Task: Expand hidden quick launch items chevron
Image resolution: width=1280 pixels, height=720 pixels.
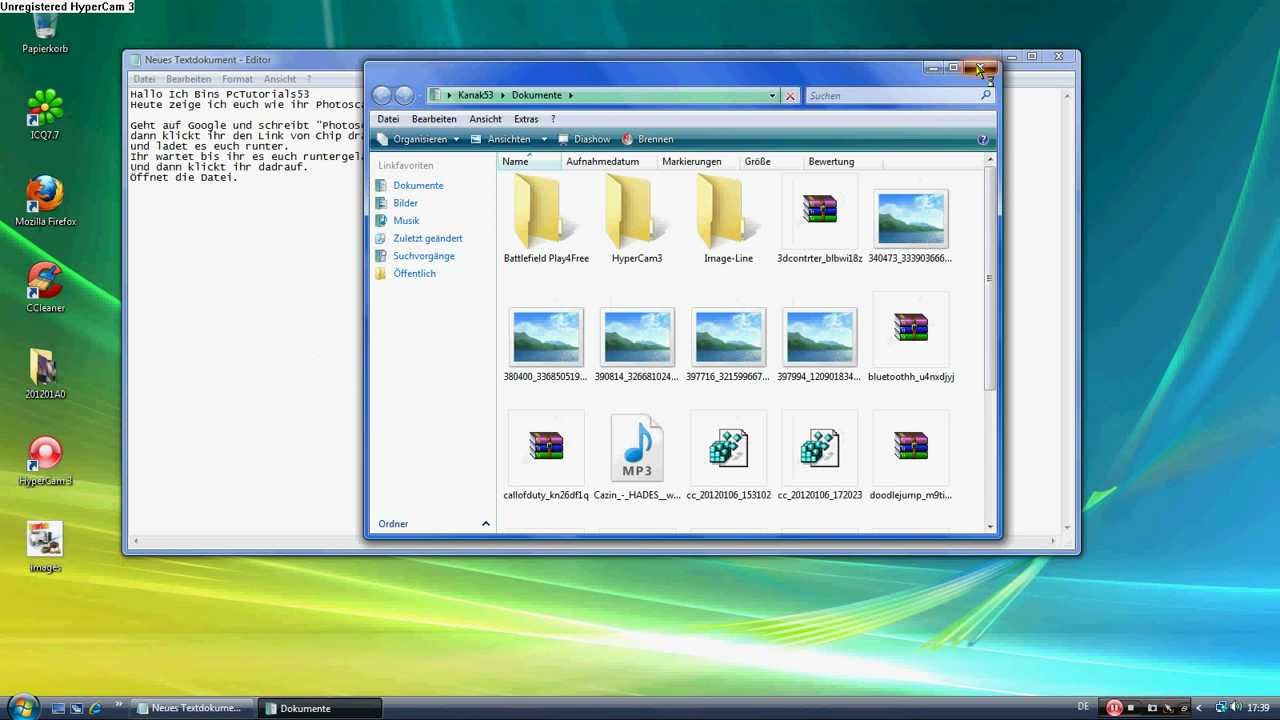Action: (118, 705)
